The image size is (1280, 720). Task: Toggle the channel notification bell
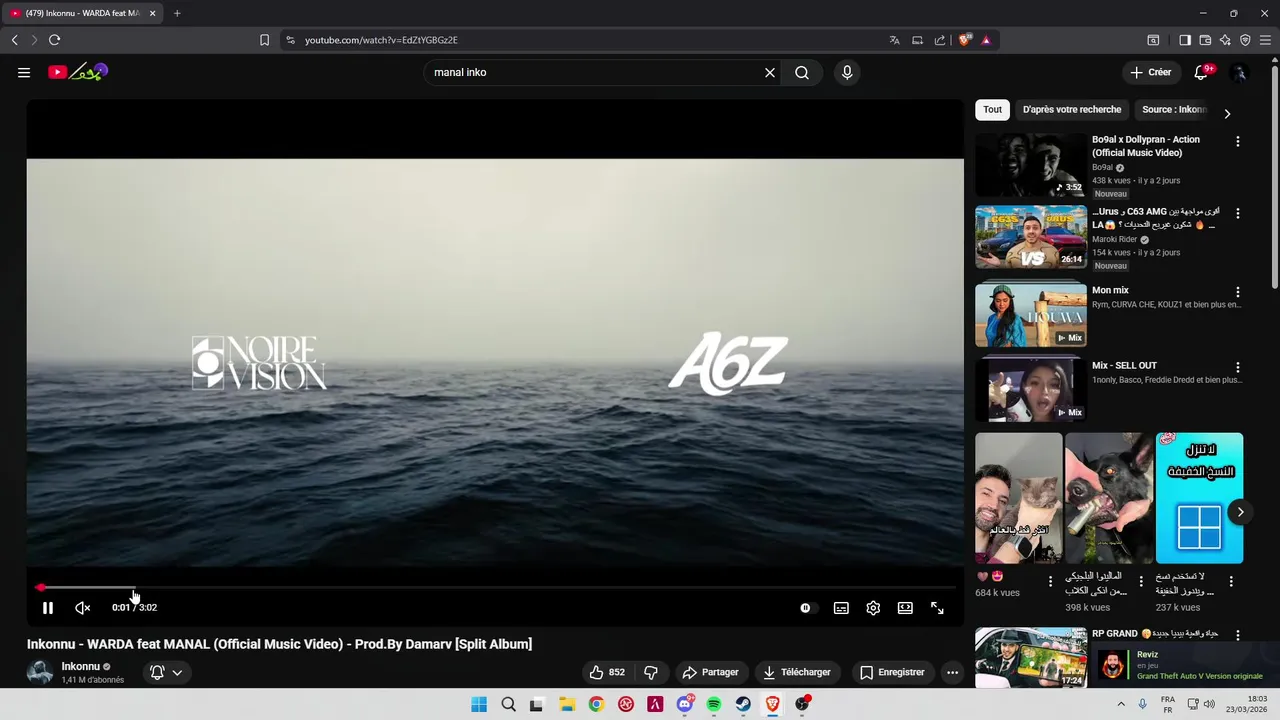tap(157, 672)
